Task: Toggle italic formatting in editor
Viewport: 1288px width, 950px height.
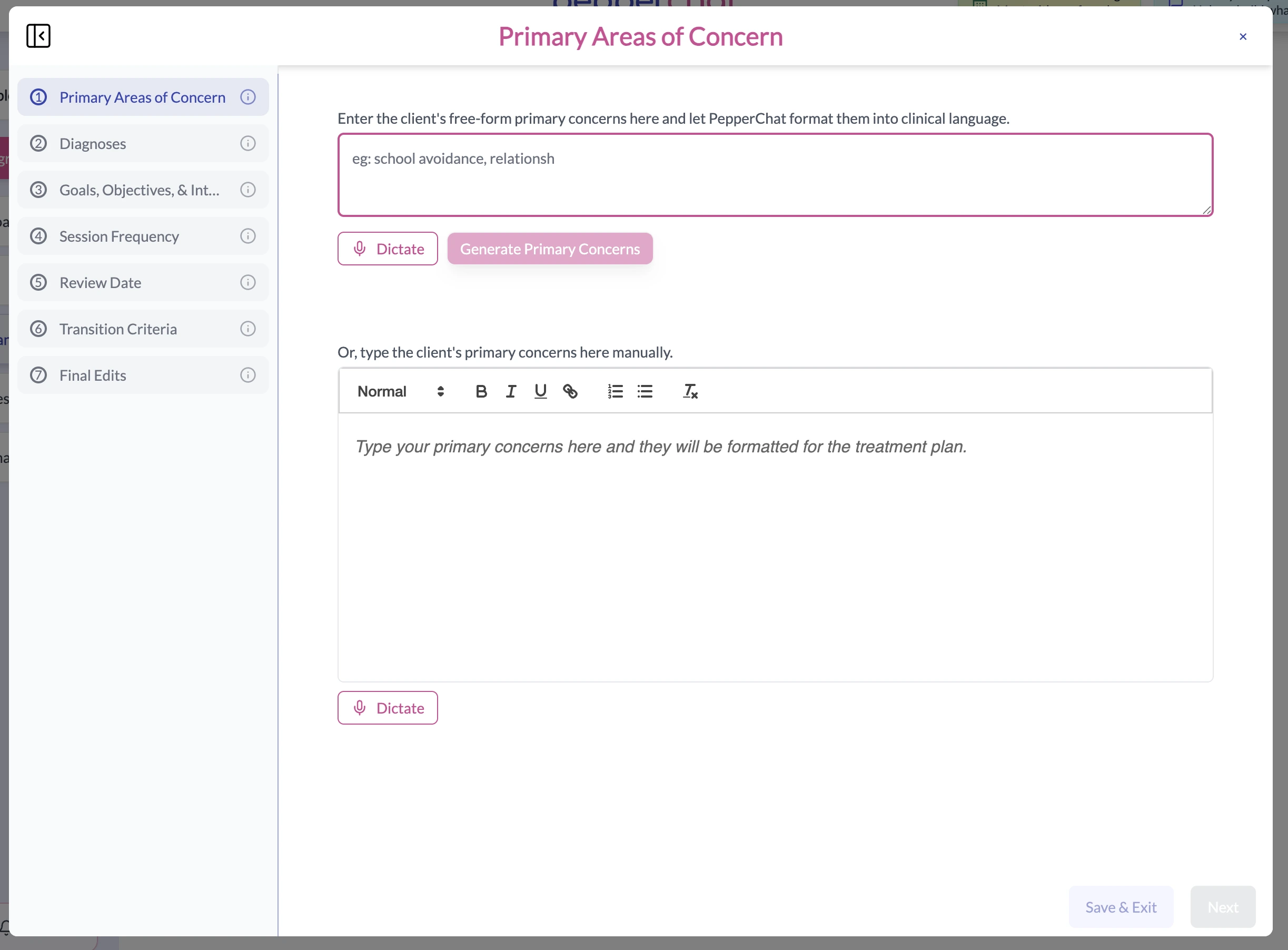Action: [x=511, y=392]
